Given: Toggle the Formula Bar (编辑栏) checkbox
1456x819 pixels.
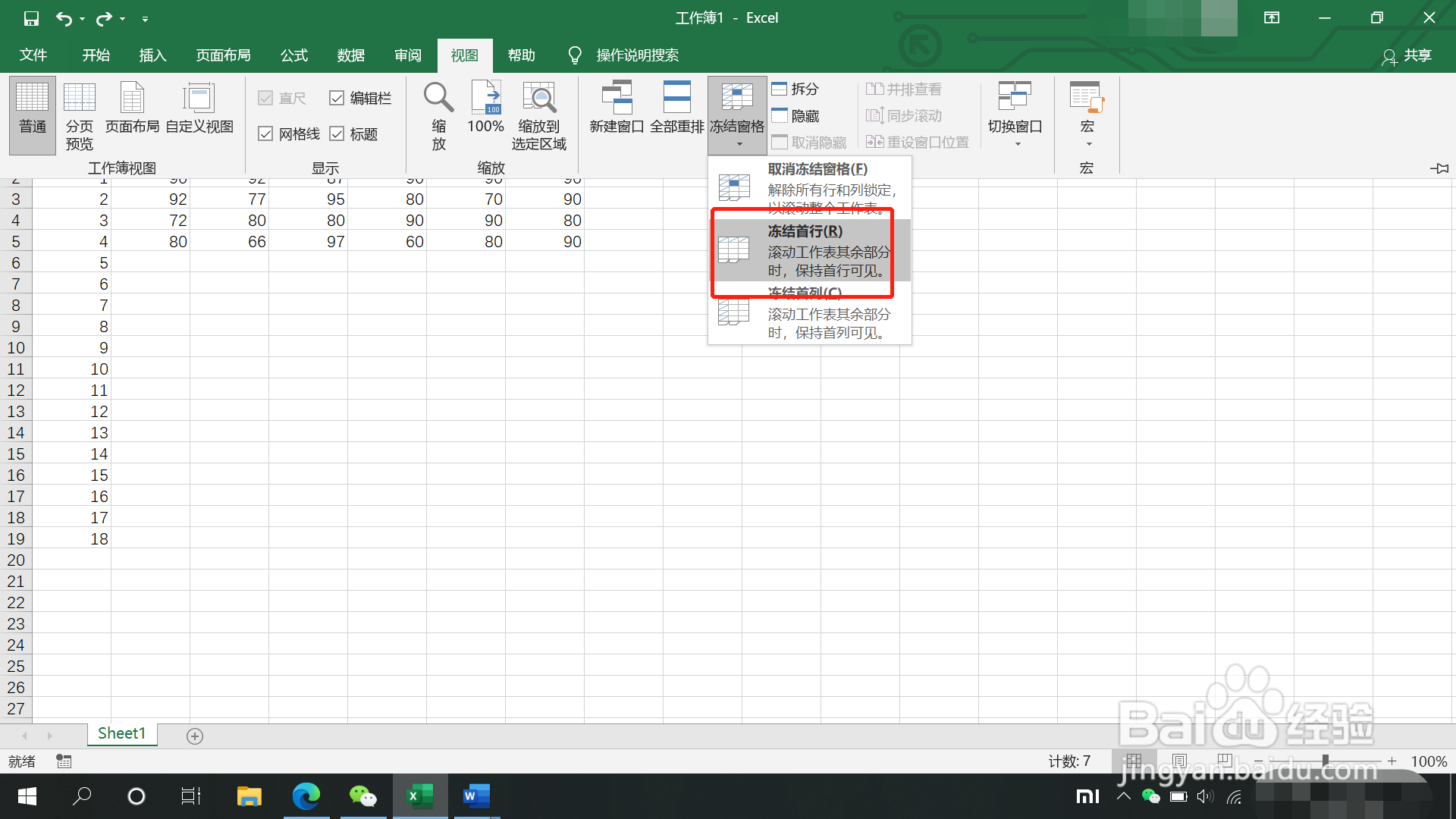Looking at the screenshot, I should click(x=337, y=98).
